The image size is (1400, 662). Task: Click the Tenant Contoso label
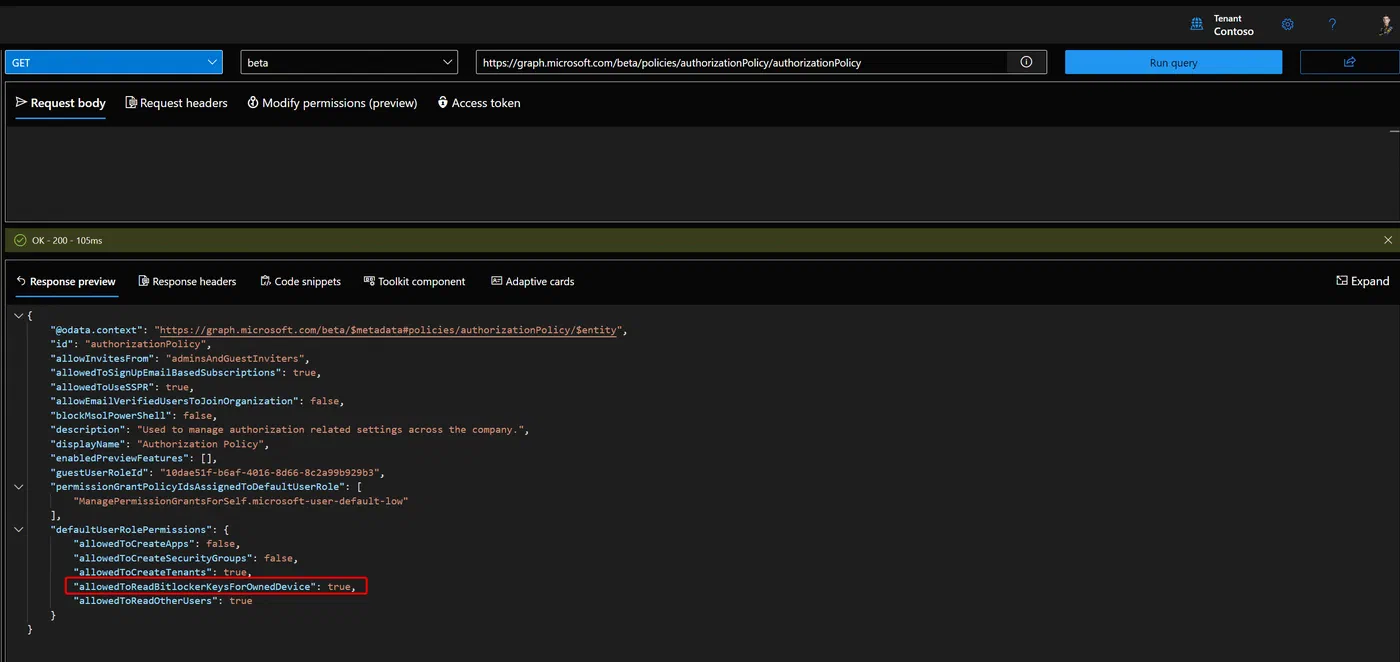tap(1233, 25)
